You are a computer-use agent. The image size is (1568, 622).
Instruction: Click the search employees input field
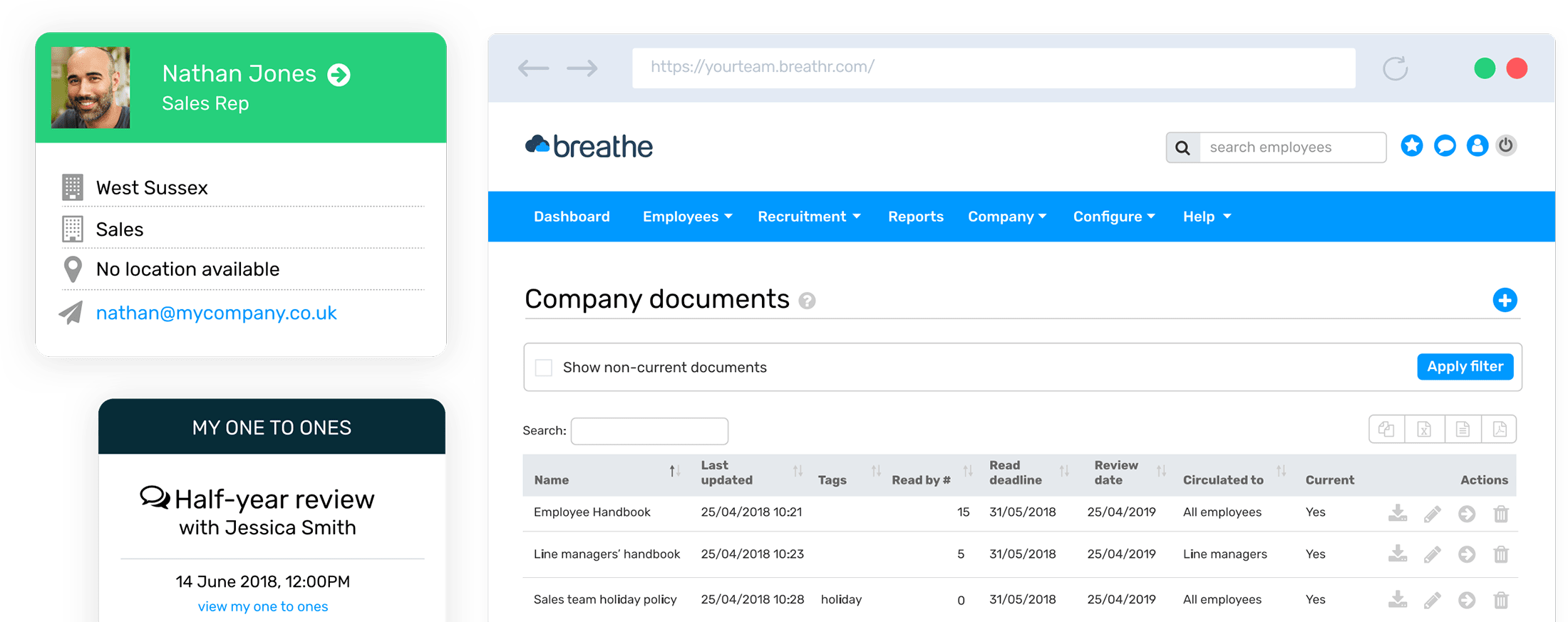click(x=1292, y=147)
